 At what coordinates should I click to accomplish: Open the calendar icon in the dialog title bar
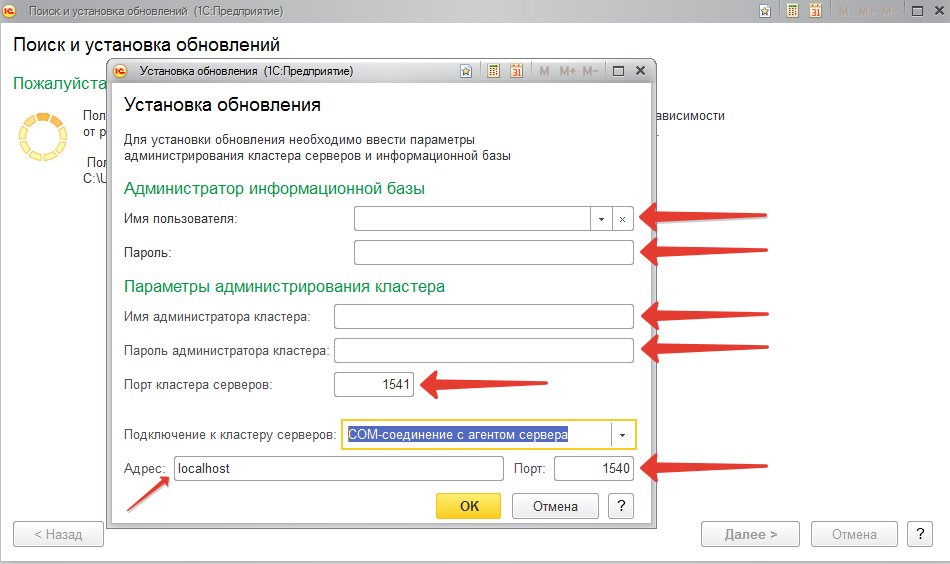tap(517, 71)
